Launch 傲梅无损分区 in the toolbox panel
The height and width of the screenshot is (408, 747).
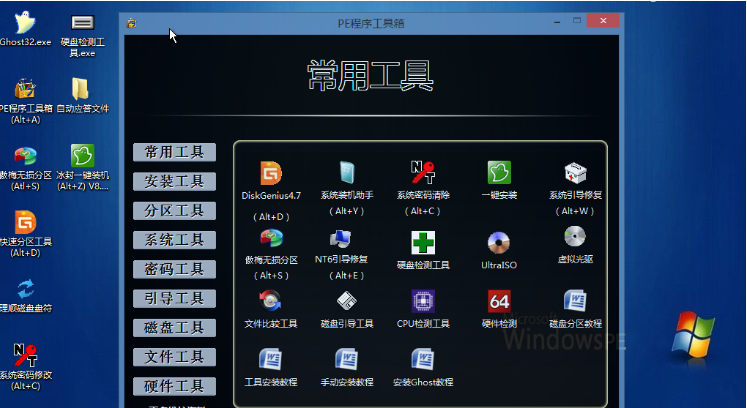(272, 238)
